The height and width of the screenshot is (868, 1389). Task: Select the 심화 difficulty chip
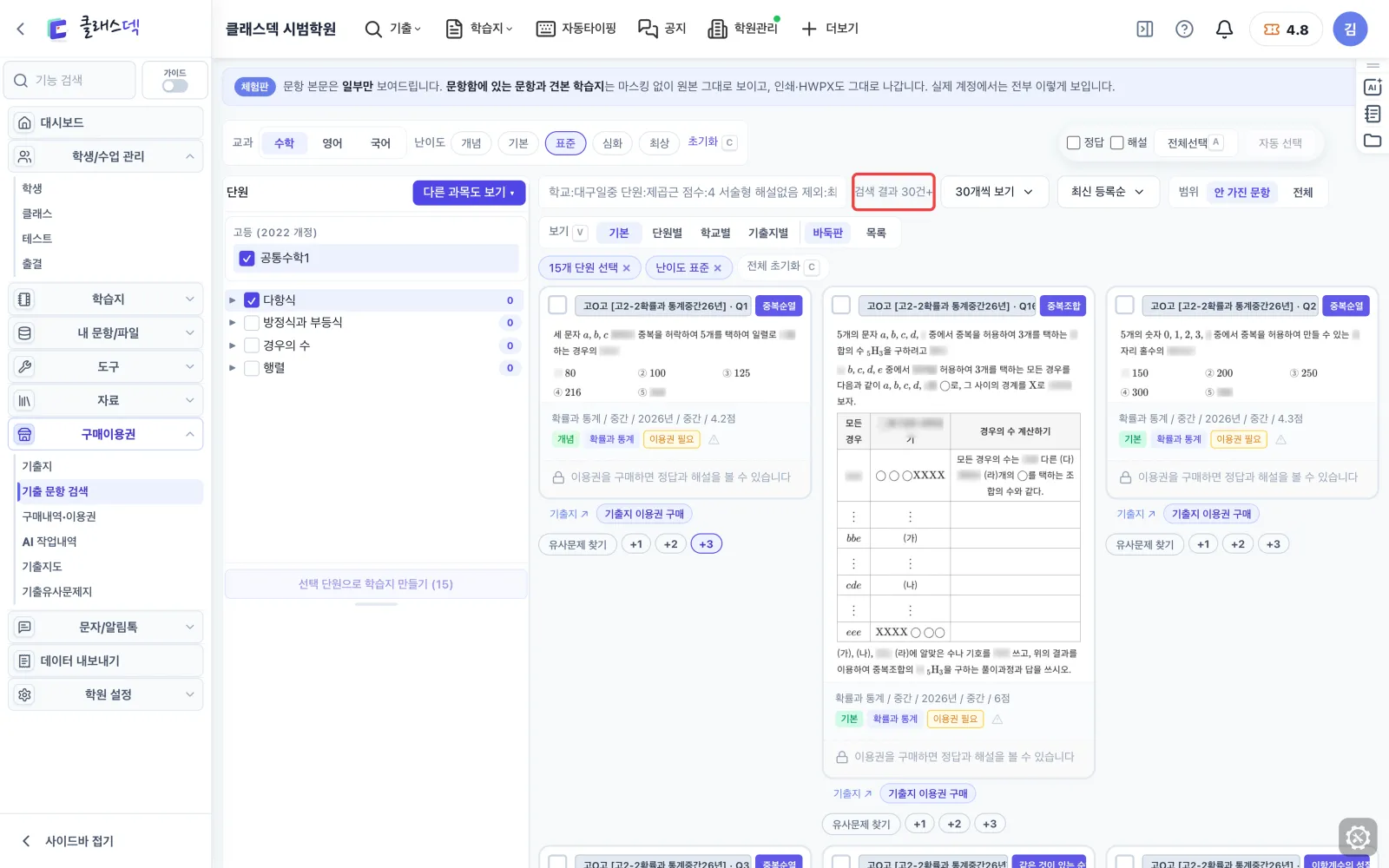pos(613,143)
